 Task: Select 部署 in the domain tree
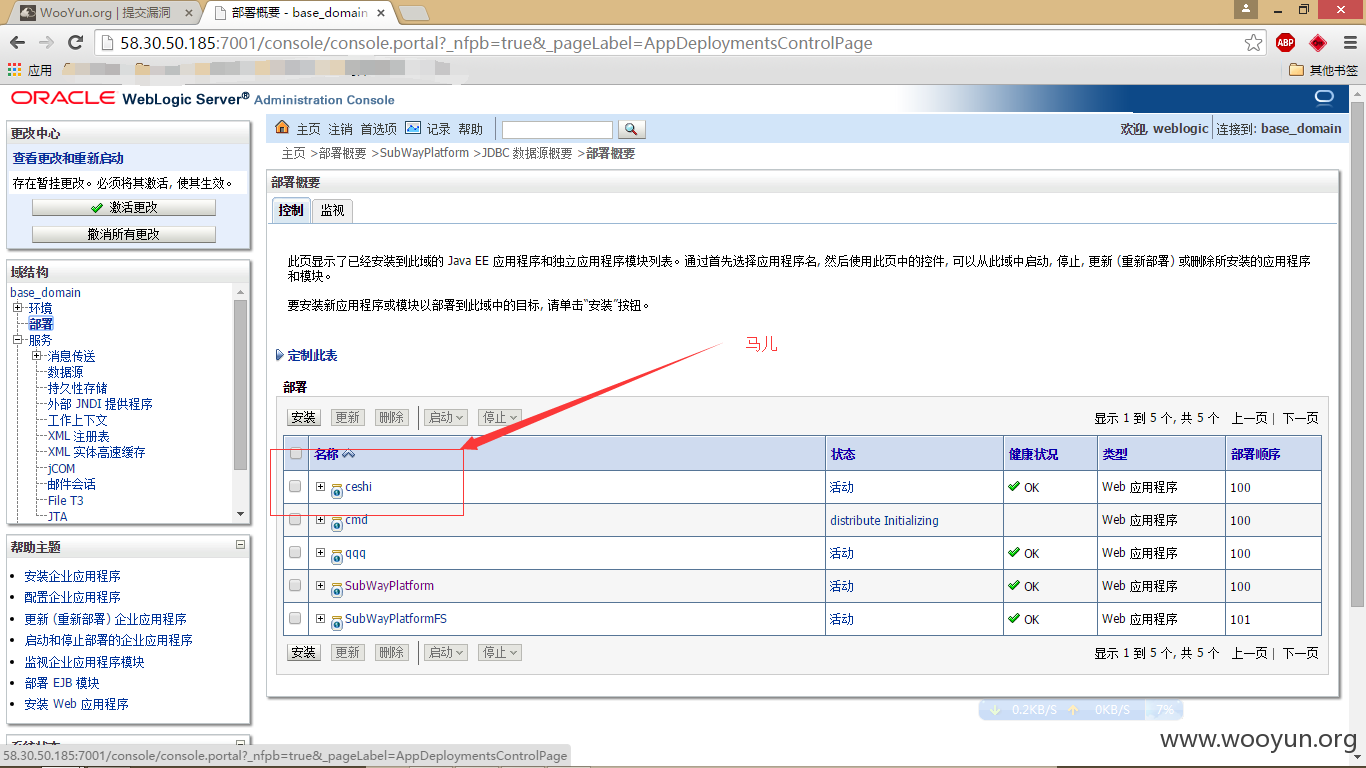[41, 323]
